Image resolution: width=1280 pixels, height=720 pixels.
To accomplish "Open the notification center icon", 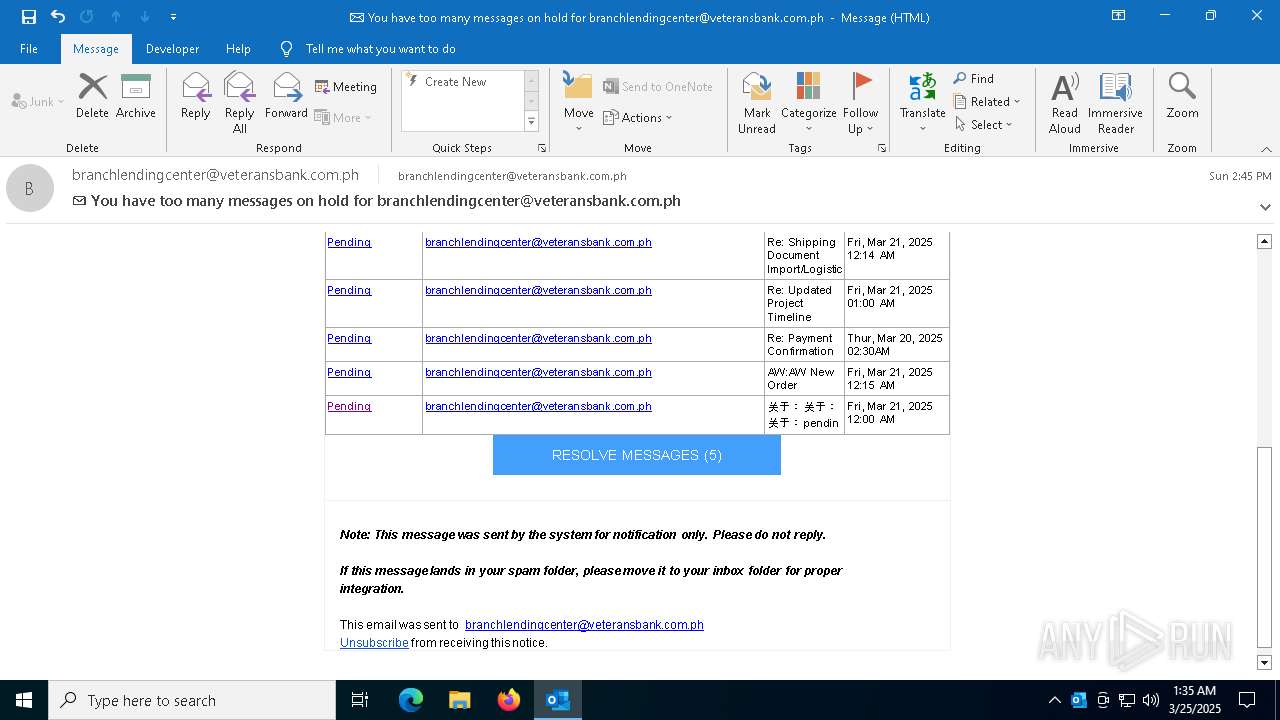I will coord(1247,700).
